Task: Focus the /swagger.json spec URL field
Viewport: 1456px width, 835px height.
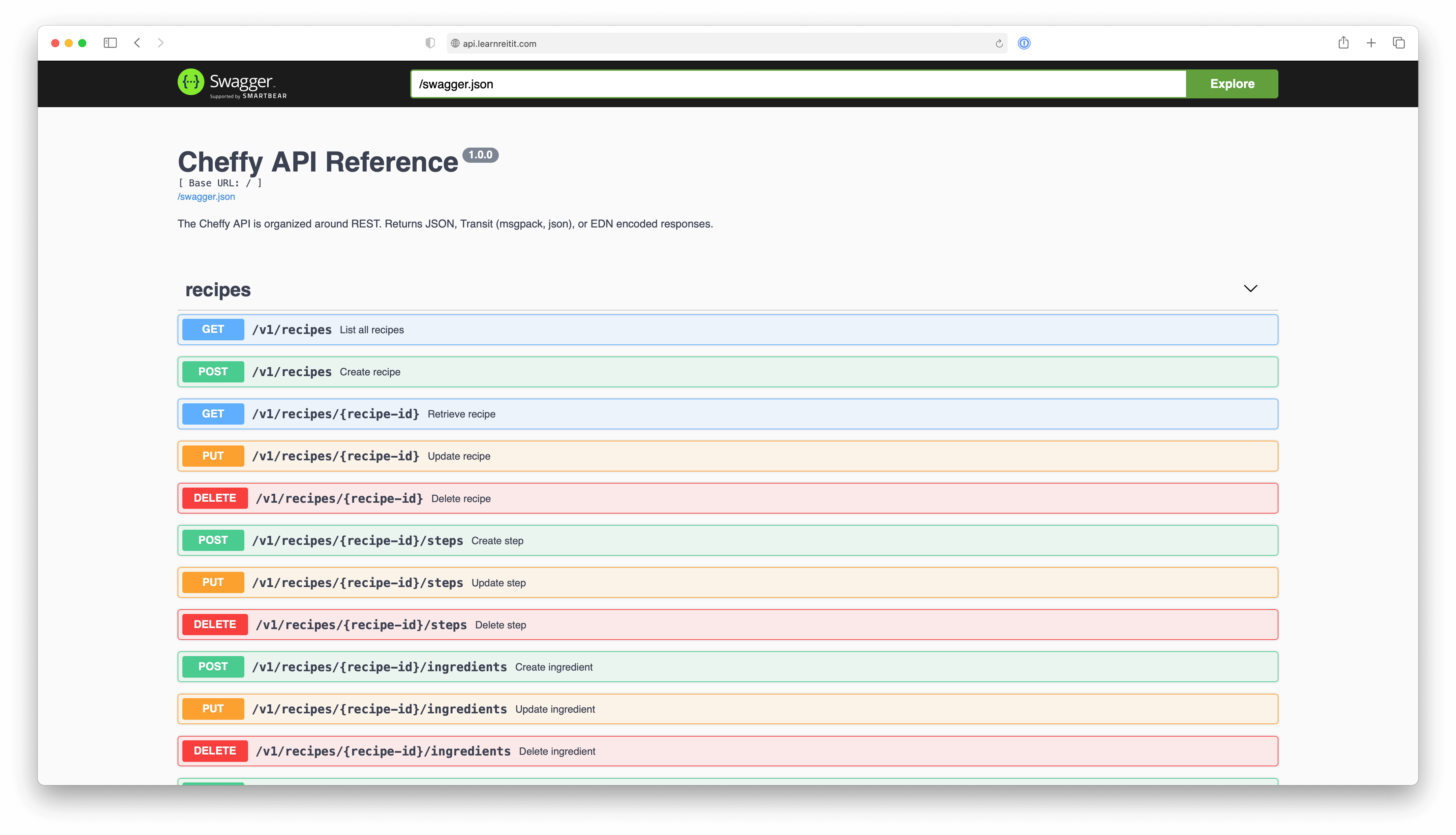Action: [x=798, y=84]
